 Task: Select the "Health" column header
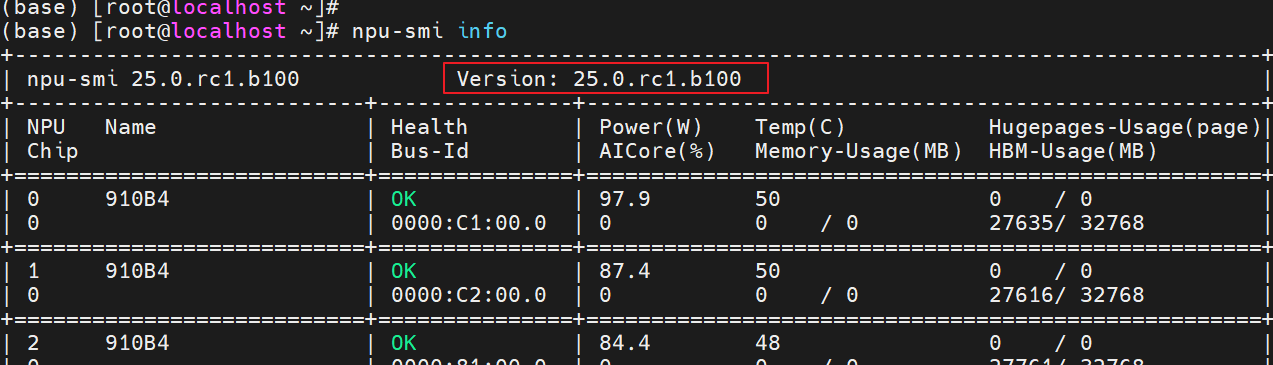point(429,127)
